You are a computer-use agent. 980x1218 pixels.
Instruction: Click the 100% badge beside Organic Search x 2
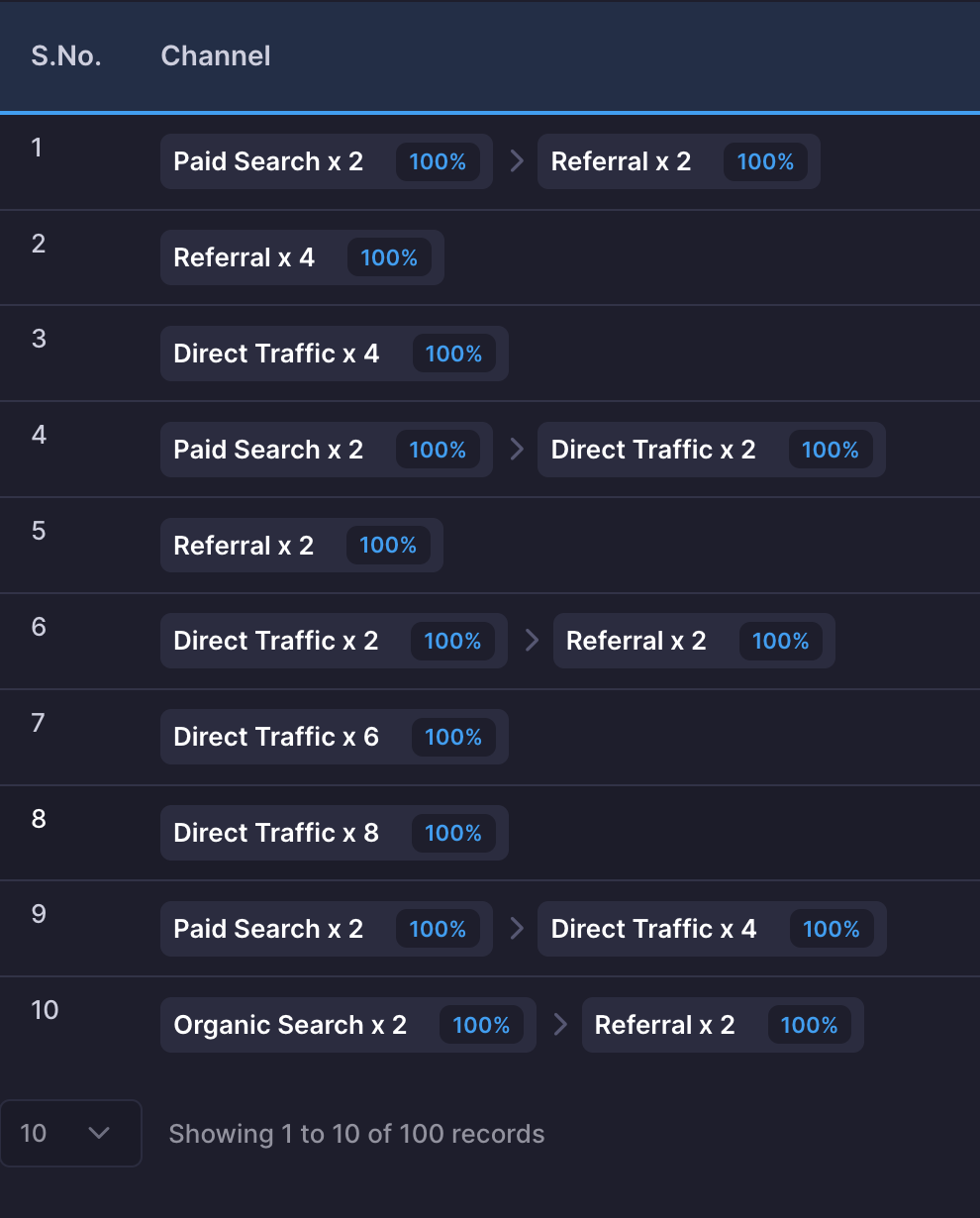[481, 1025]
